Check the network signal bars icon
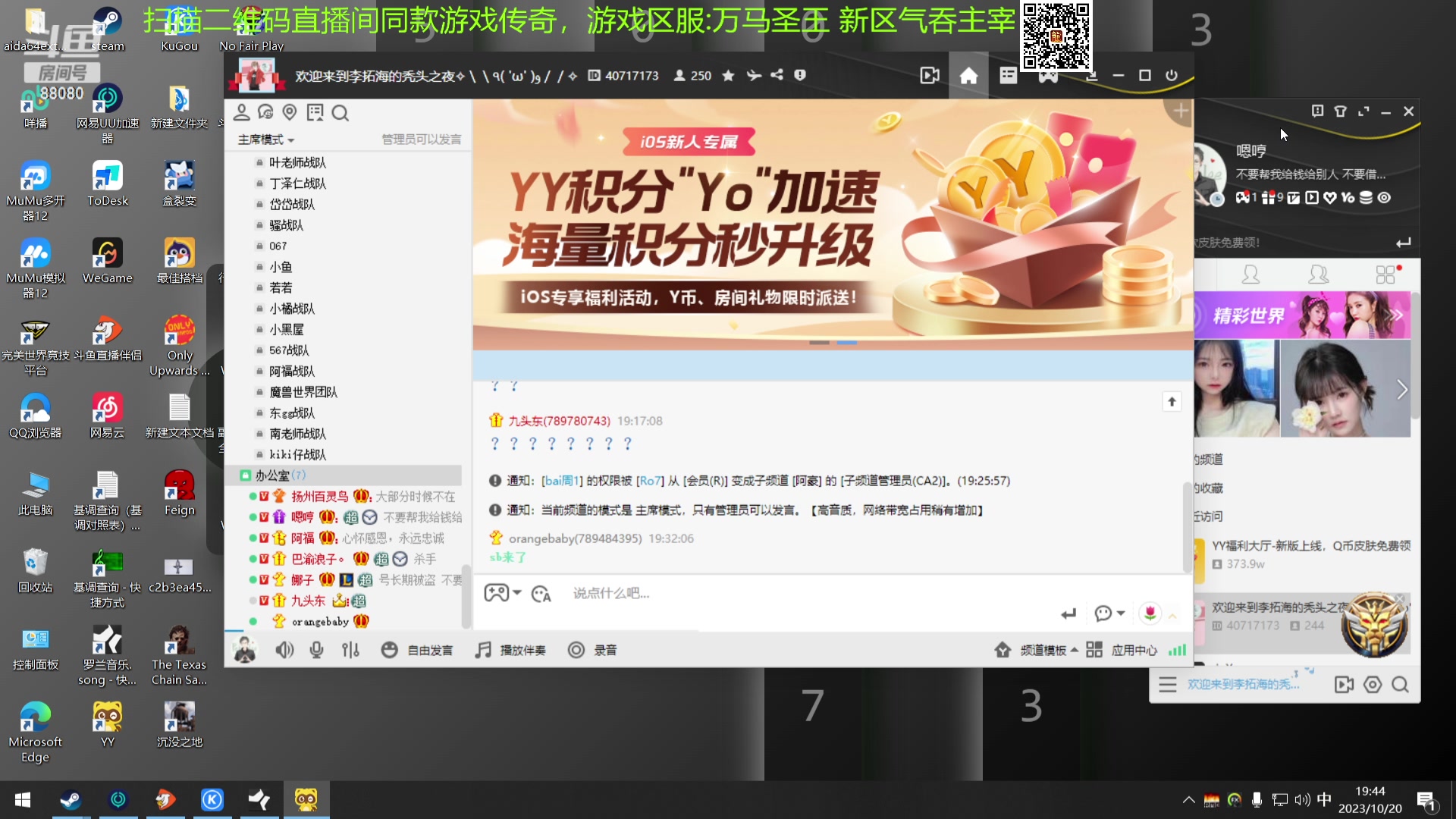This screenshot has height=819, width=1456. point(1176,650)
